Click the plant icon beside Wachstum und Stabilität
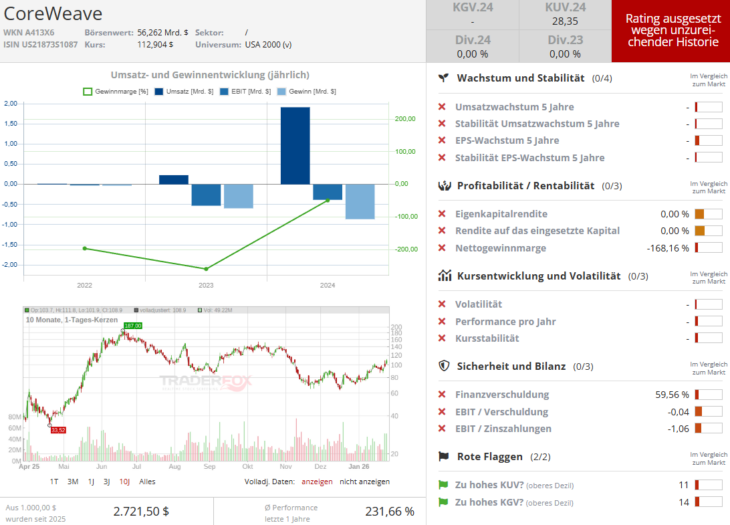 443,78
